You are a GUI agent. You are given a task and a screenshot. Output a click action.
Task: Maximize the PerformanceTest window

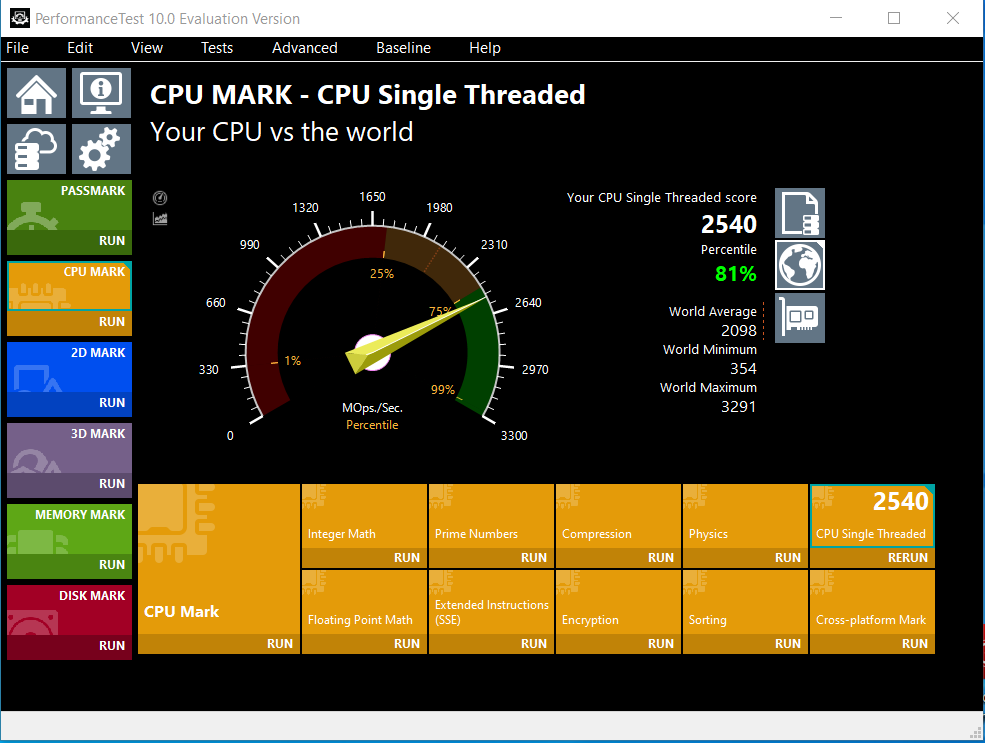(894, 18)
